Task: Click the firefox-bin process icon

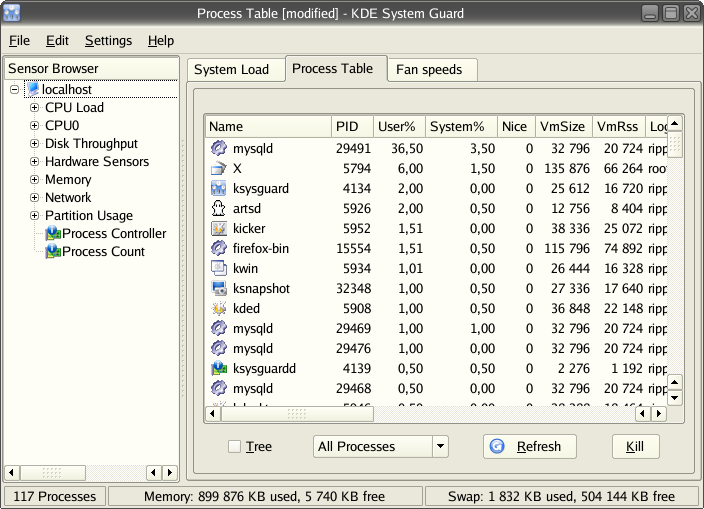Action: tap(219, 248)
